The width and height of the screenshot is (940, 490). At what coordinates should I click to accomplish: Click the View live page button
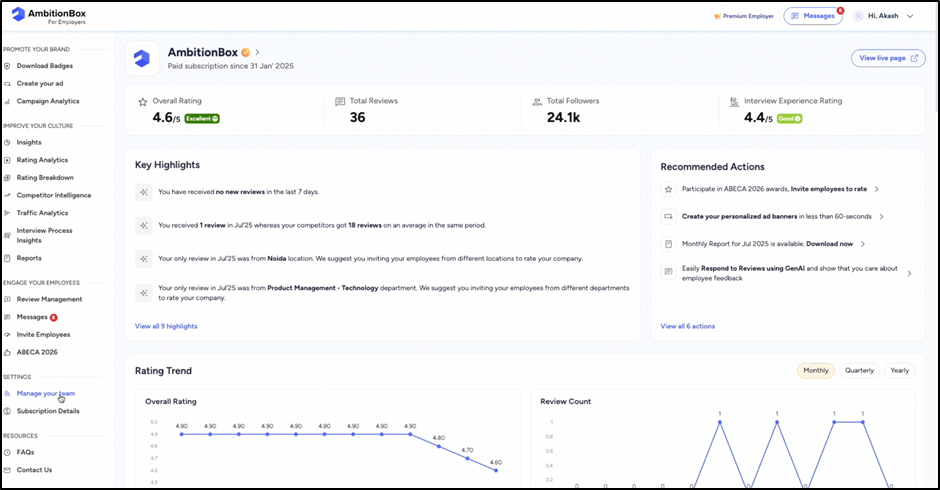click(887, 58)
